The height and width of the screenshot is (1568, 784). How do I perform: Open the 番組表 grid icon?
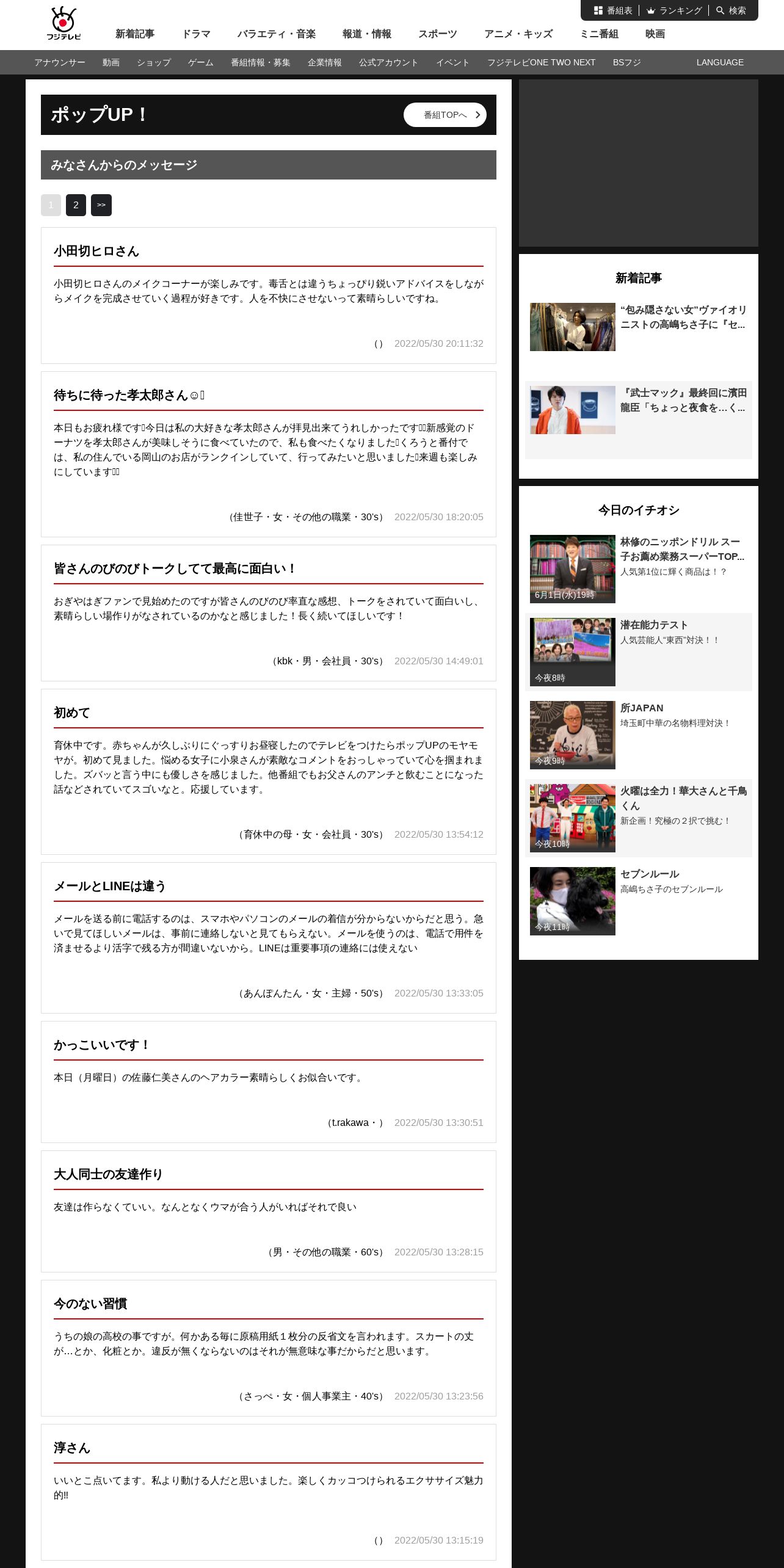pos(598,10)
